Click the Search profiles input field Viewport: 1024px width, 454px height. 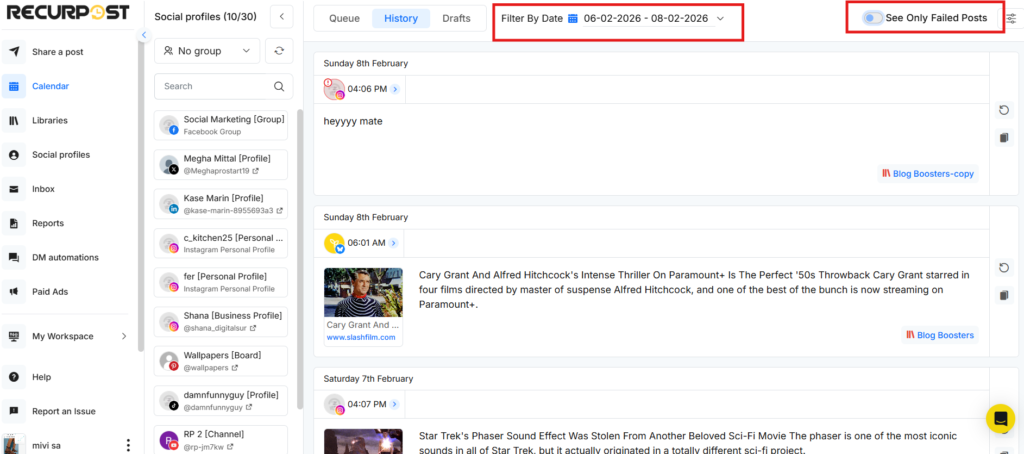tap(213, 86)
